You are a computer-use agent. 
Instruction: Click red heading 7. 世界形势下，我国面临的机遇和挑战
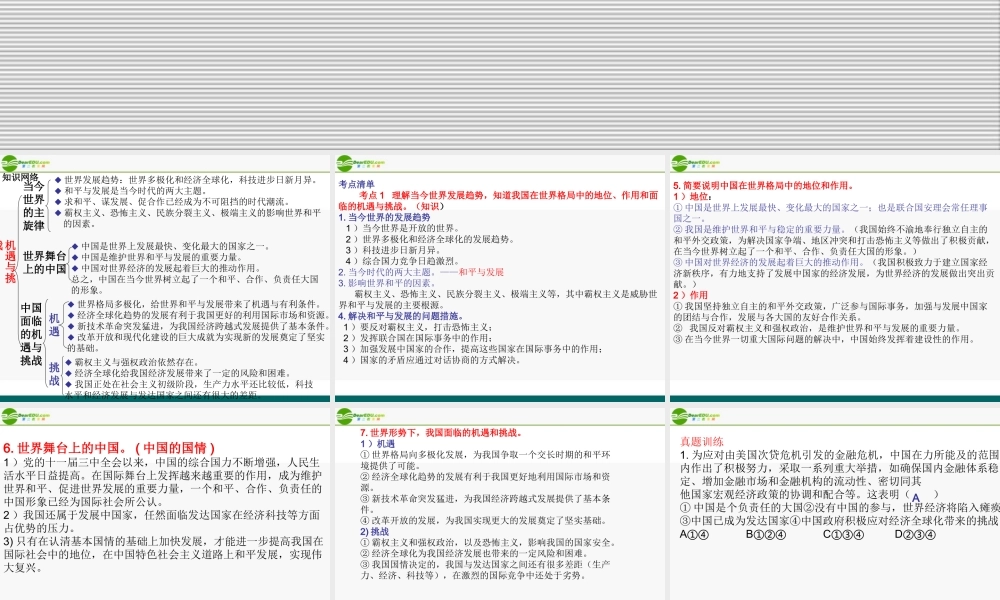pos(442,433)
